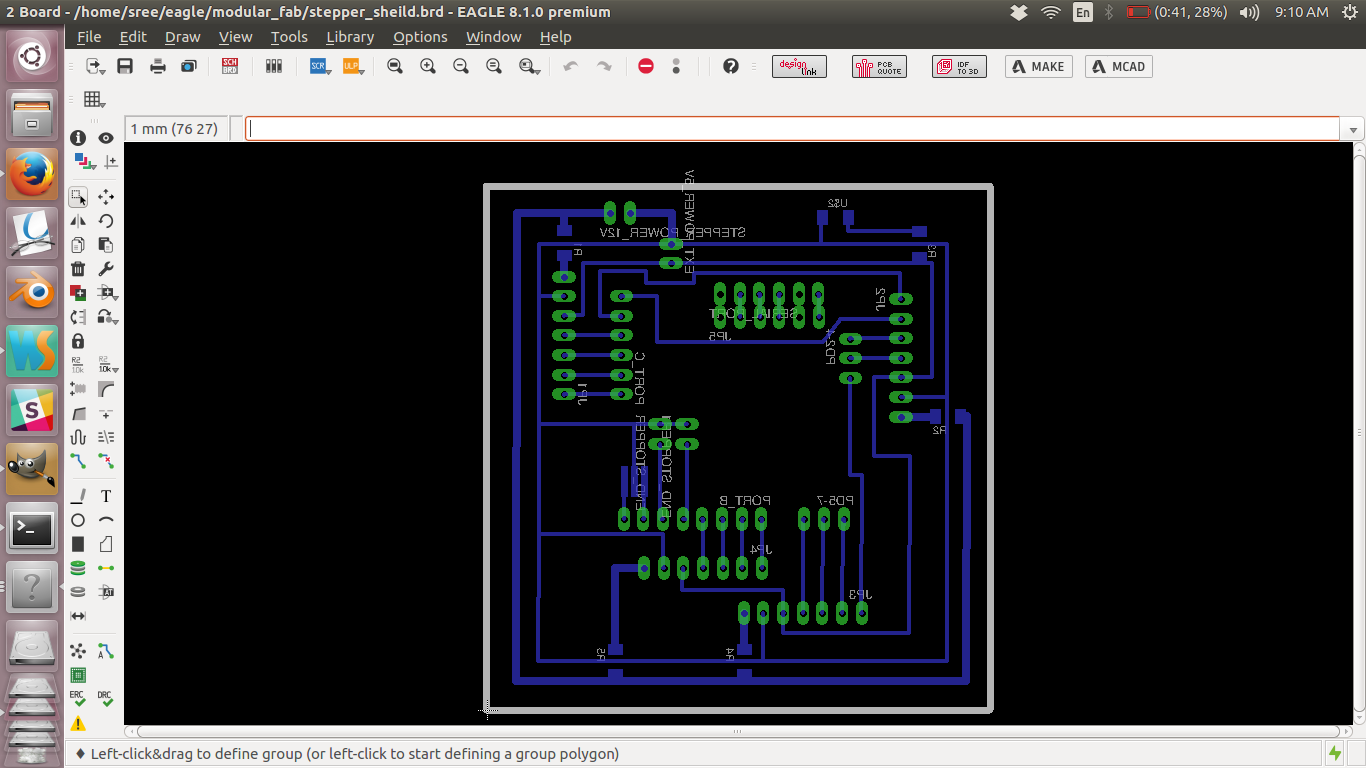Click the Show (eye) tool
The image size is (1366, 768).
pyautogui.click(x=106, y=138)
